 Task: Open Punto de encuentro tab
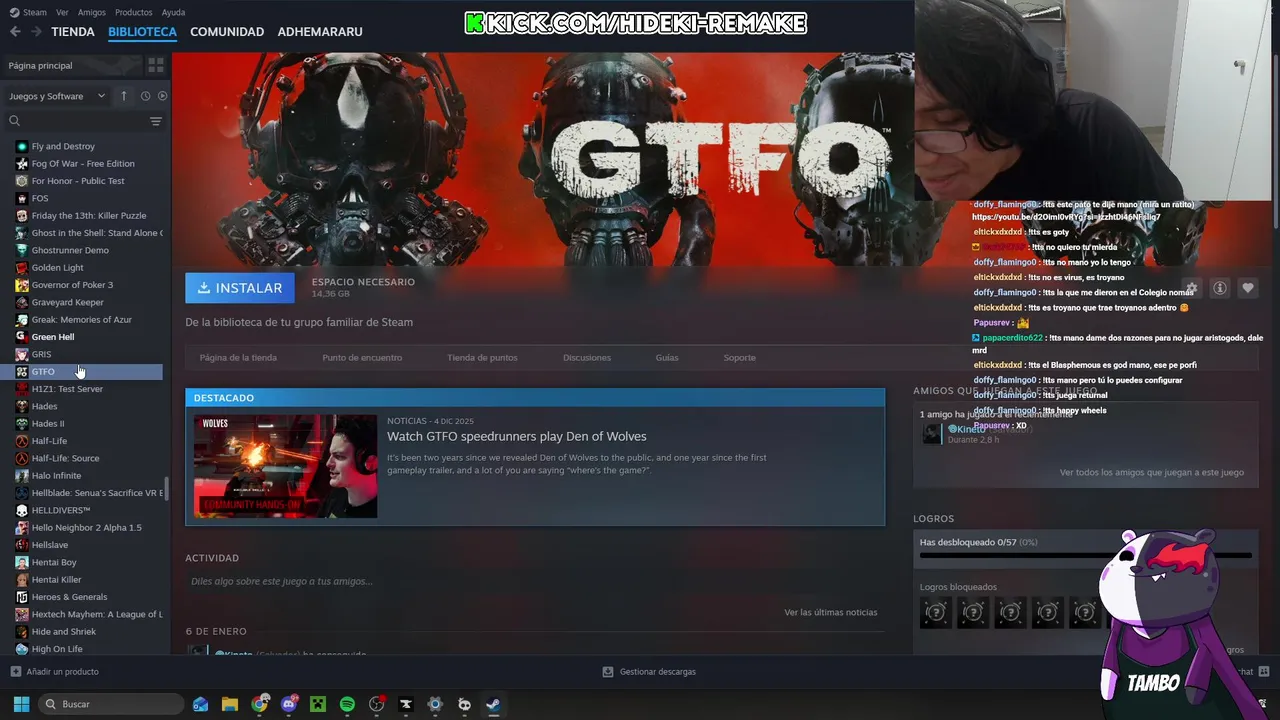click(362, 357)
